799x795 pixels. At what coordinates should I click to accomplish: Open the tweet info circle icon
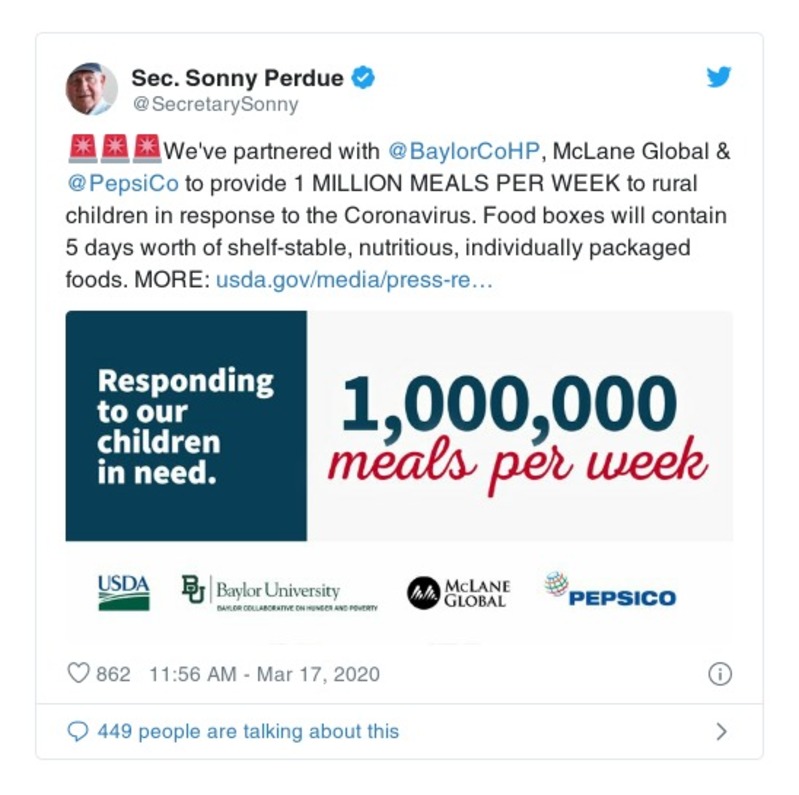(719, 674)
